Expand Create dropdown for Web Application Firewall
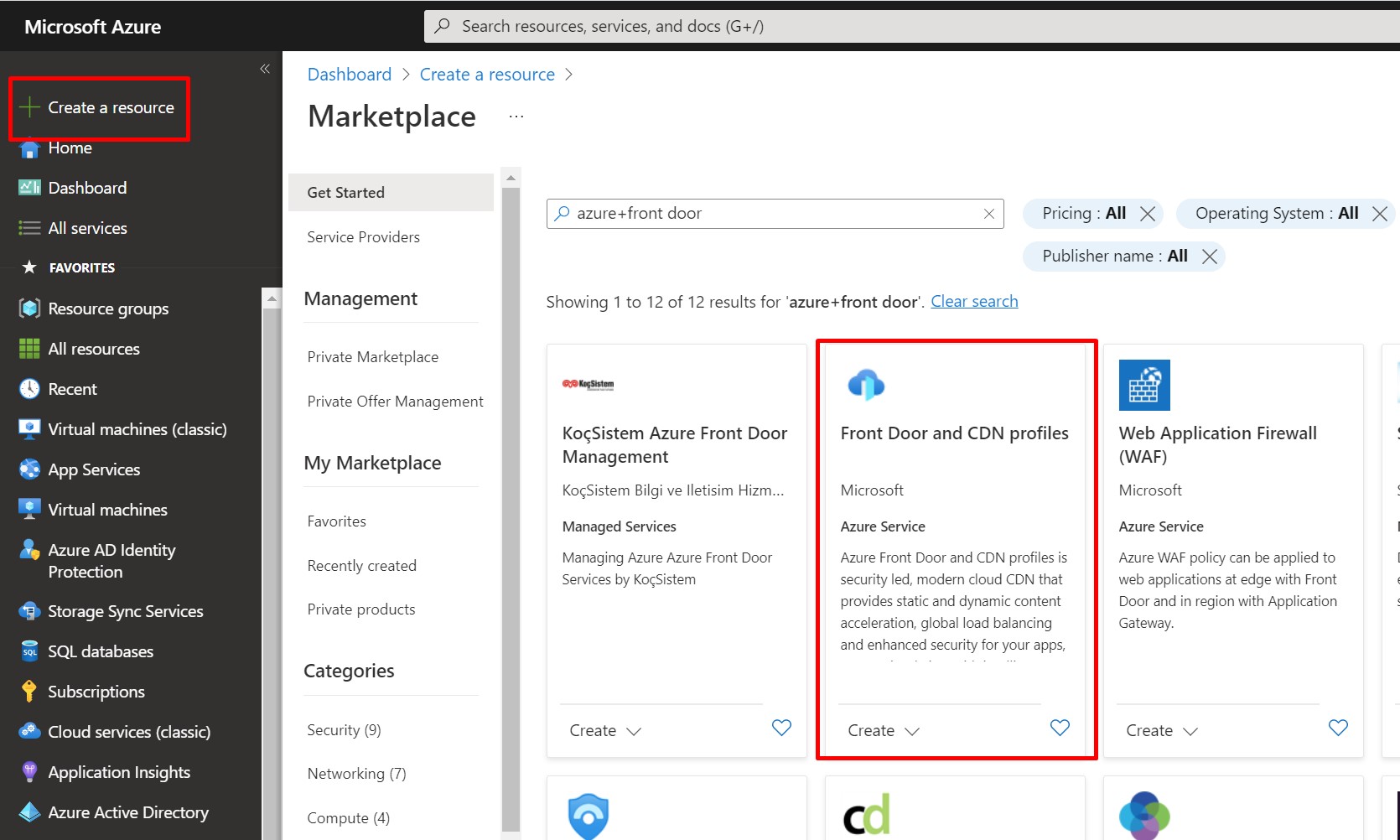The image size is (1400, 840). coord(1162,731)
